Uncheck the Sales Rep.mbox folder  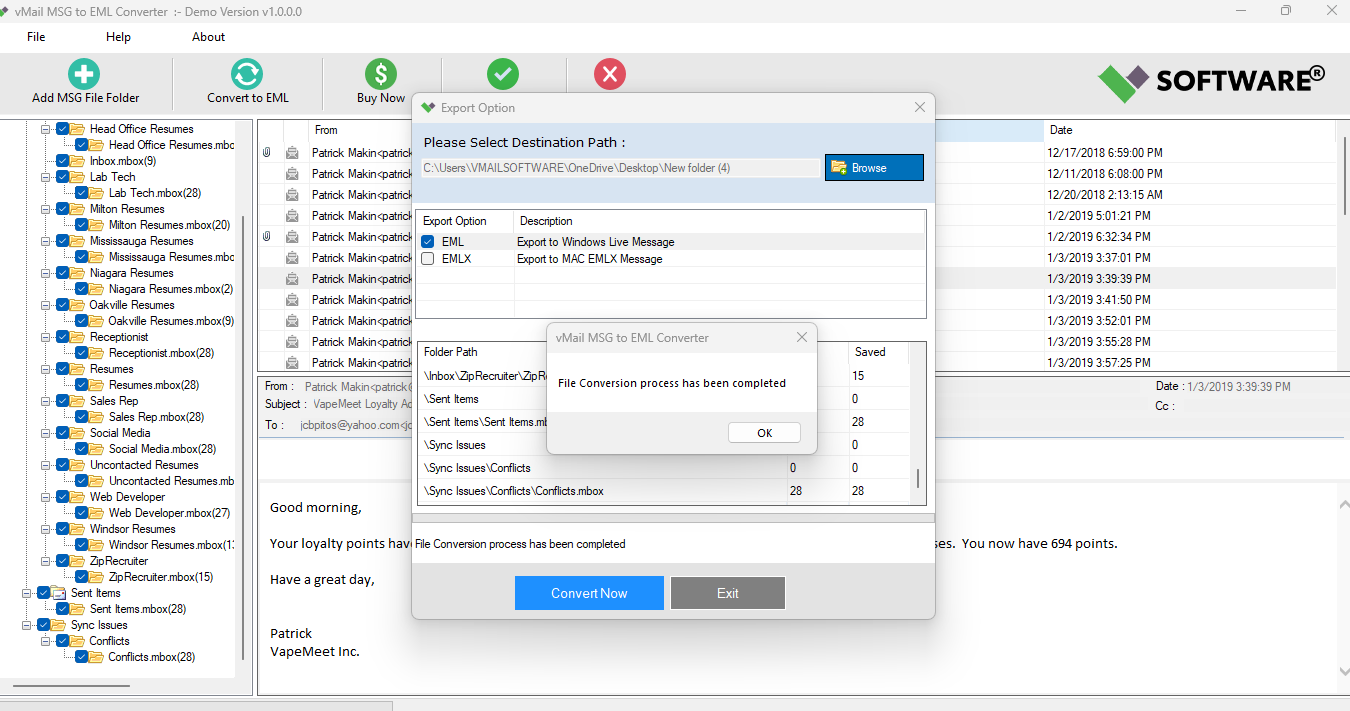[82, 416]
